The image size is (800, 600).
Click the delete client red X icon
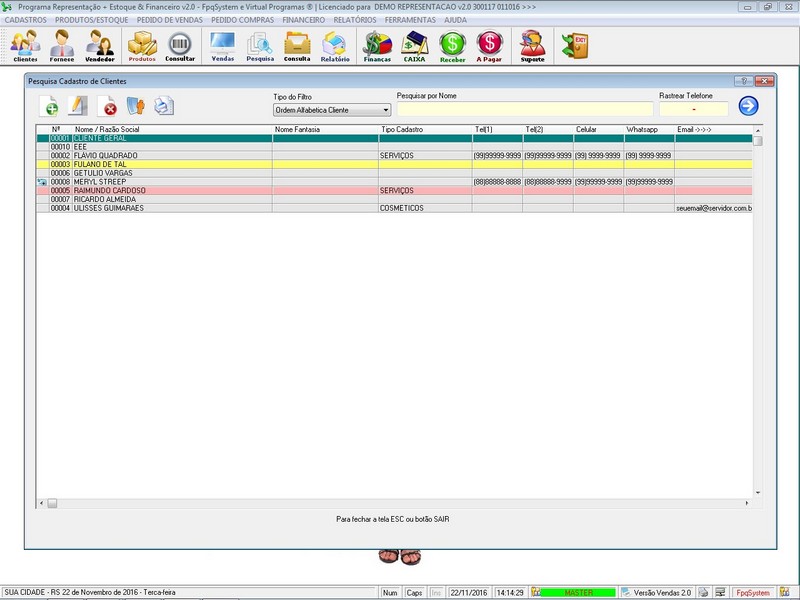click(106, 106)
